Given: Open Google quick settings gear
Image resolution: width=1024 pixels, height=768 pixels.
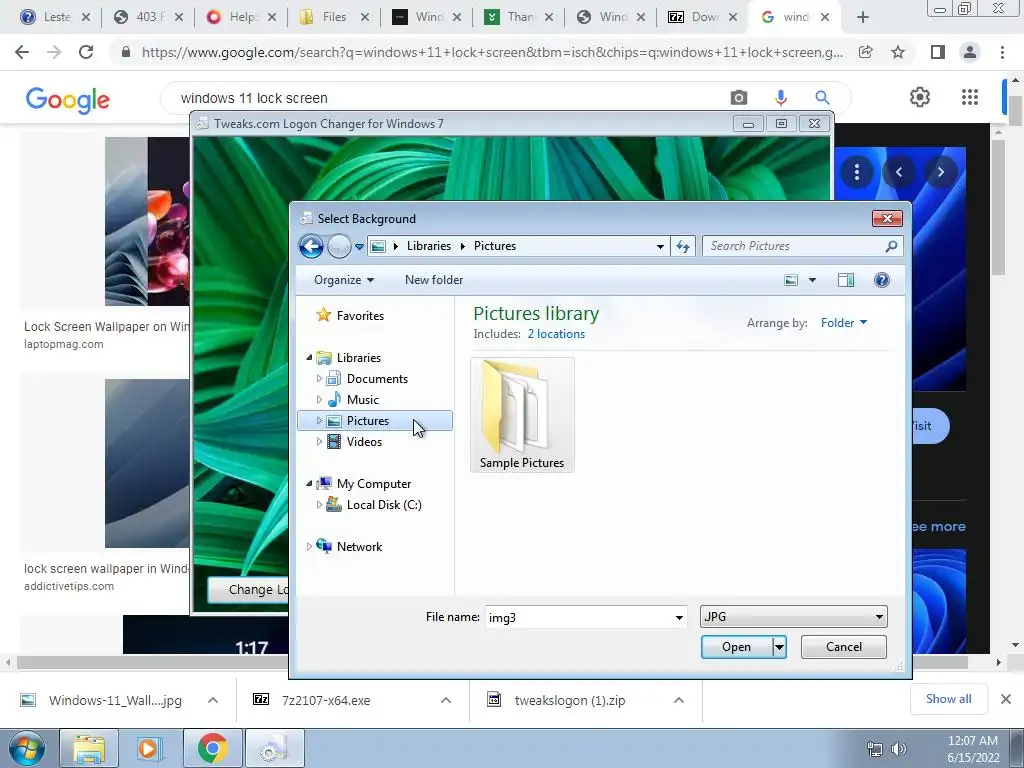Looking at the screenshot, I should (x=920, y=97).
